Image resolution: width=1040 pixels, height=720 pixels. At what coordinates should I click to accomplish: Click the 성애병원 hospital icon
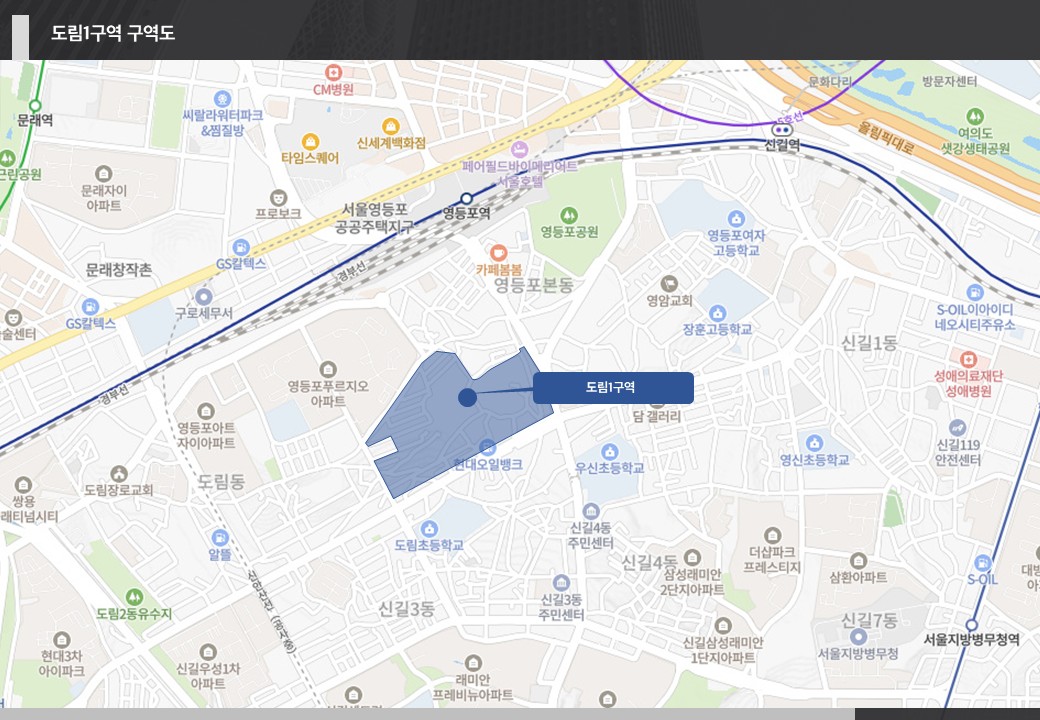(968, 359)
